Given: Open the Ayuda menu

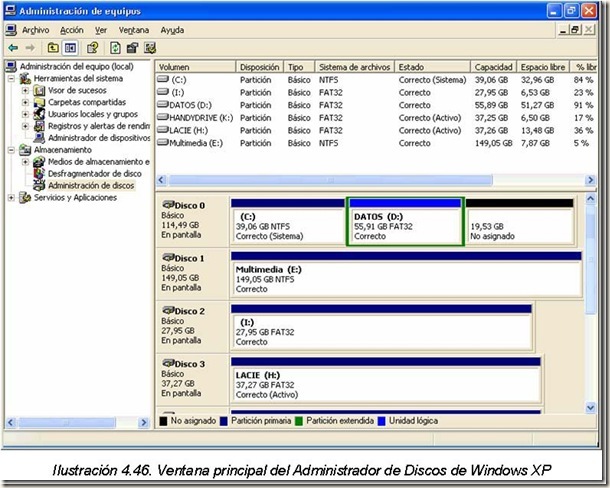Looking at the screenshot, I should (172, 30).
